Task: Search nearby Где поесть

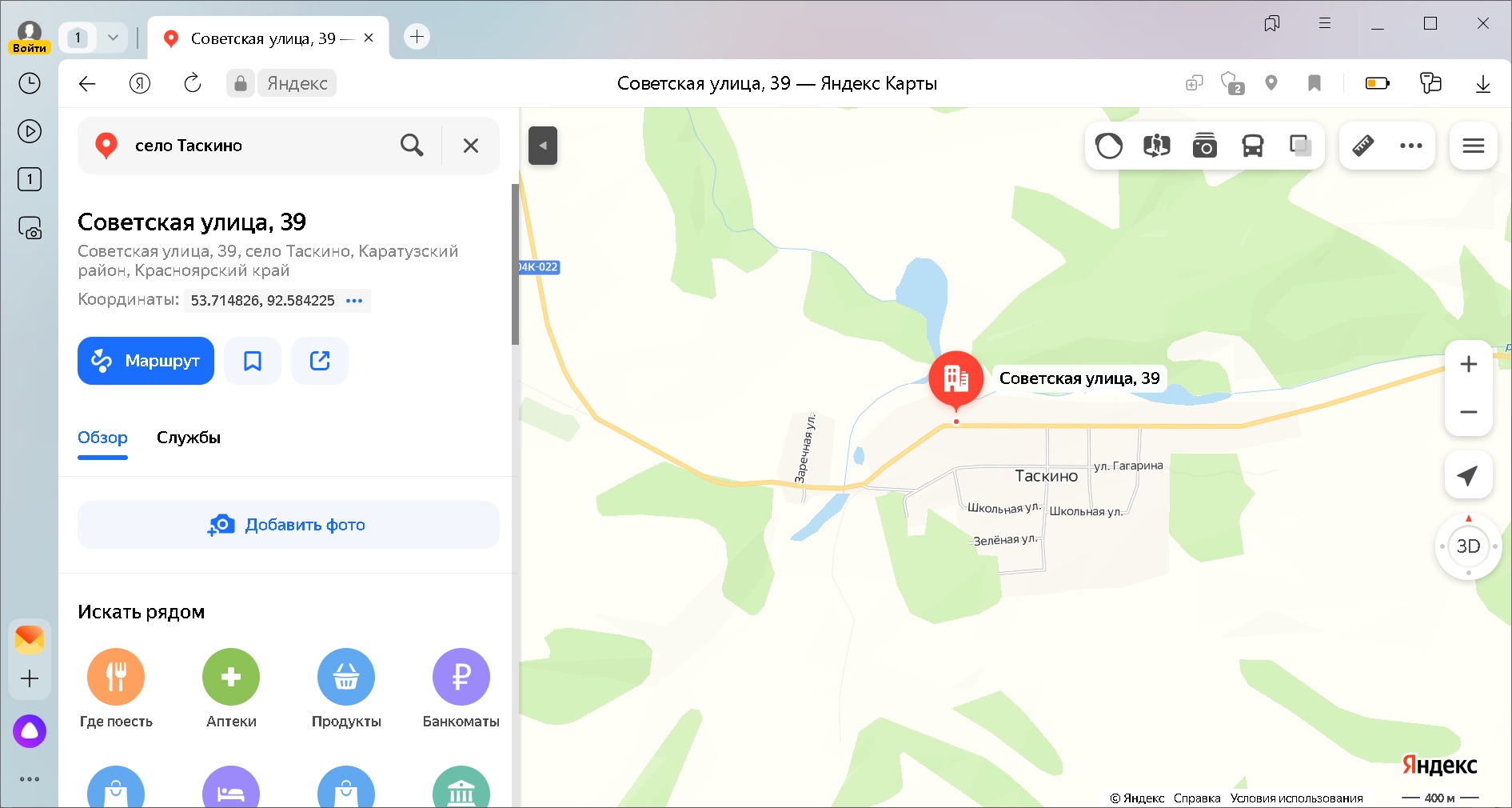Action: click(116, 689)
